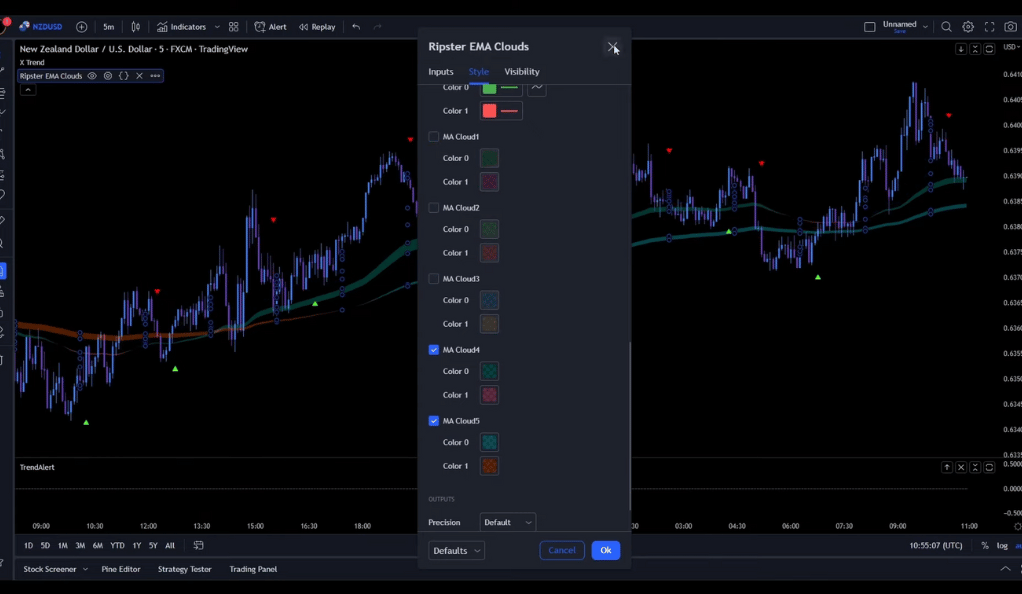This screenshot has height=594, width=1022.
Task: Set chart range to All
Action: [x=169, y=545]
